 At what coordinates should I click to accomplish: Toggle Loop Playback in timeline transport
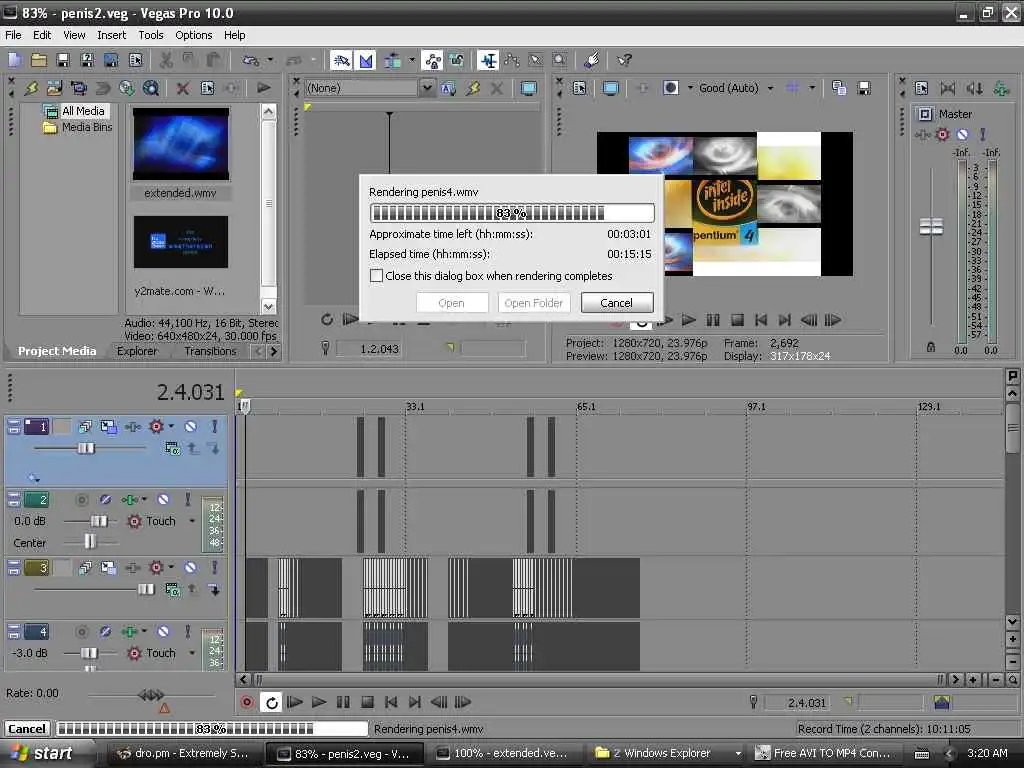pos(271,702)
